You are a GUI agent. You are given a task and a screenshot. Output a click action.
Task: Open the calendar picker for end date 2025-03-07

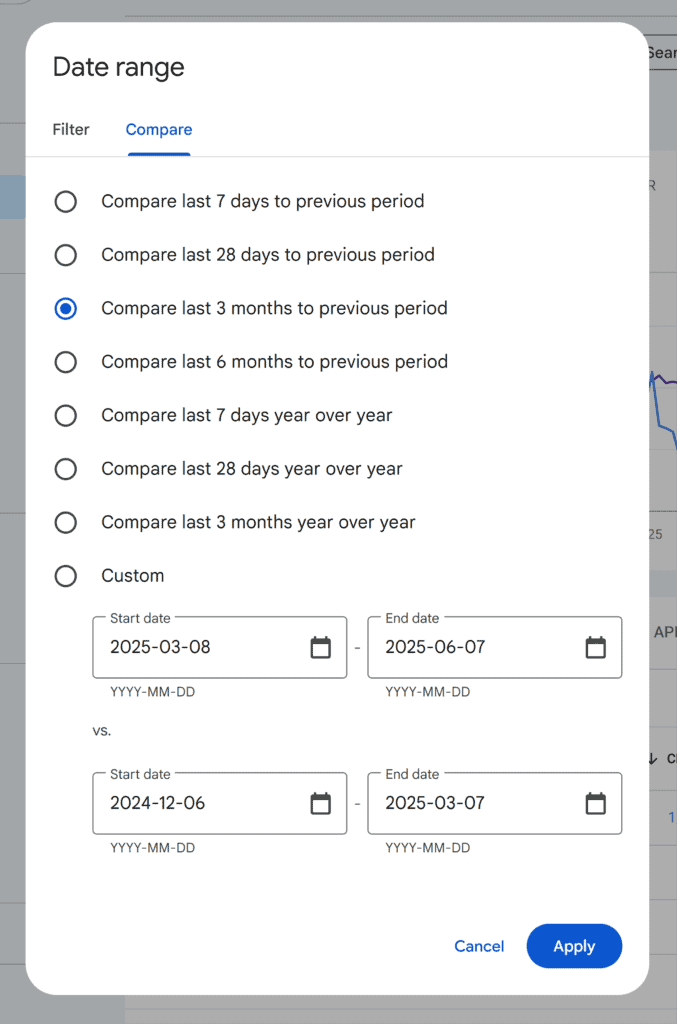click(x=596, y=804)
